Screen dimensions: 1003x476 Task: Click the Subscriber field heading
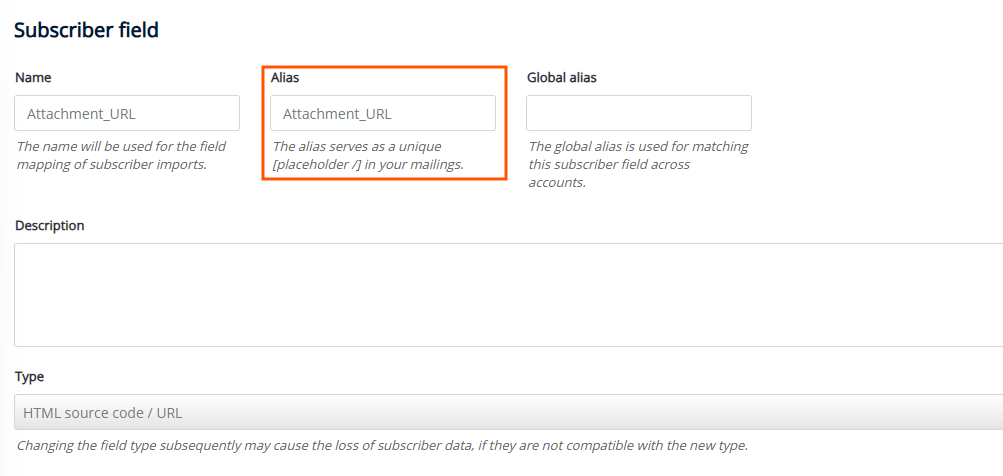tap(86, 30)
